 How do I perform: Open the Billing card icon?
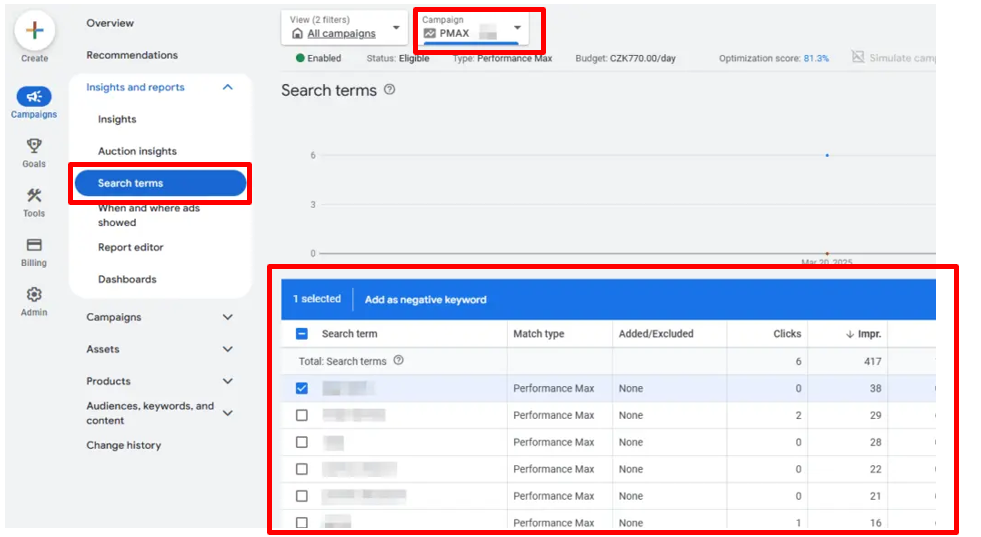(x=34, y=245)
